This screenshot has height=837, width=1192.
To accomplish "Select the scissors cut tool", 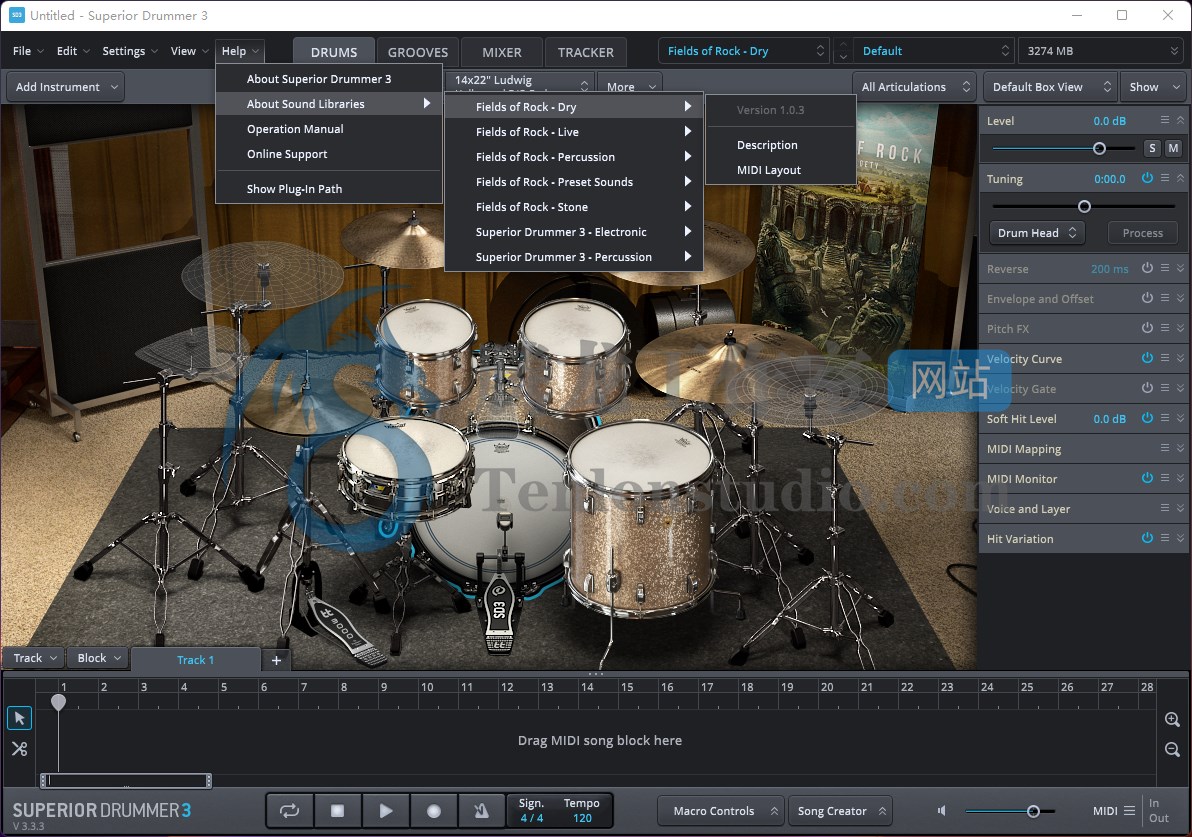I will 20,749.
